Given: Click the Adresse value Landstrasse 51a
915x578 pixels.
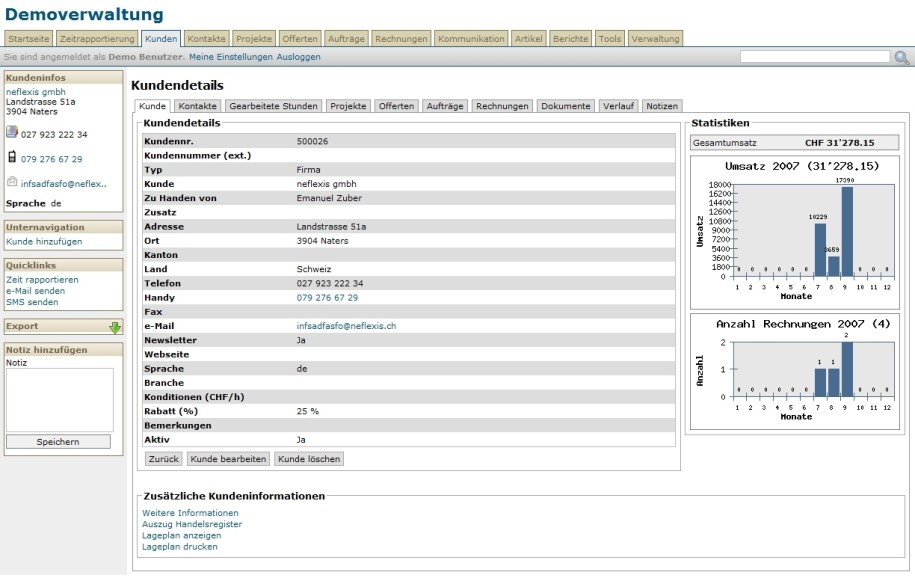Looking at the screenshot, I should 331,227.
